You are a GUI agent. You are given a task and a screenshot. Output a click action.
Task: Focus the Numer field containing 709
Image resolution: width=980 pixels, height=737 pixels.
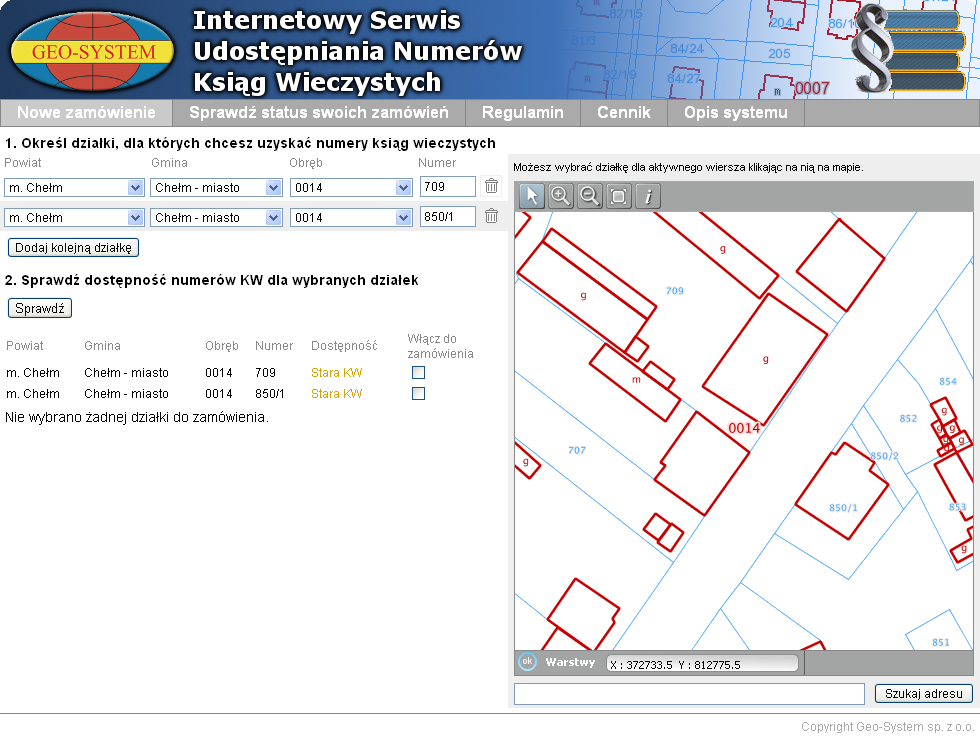tap(448, 186)
